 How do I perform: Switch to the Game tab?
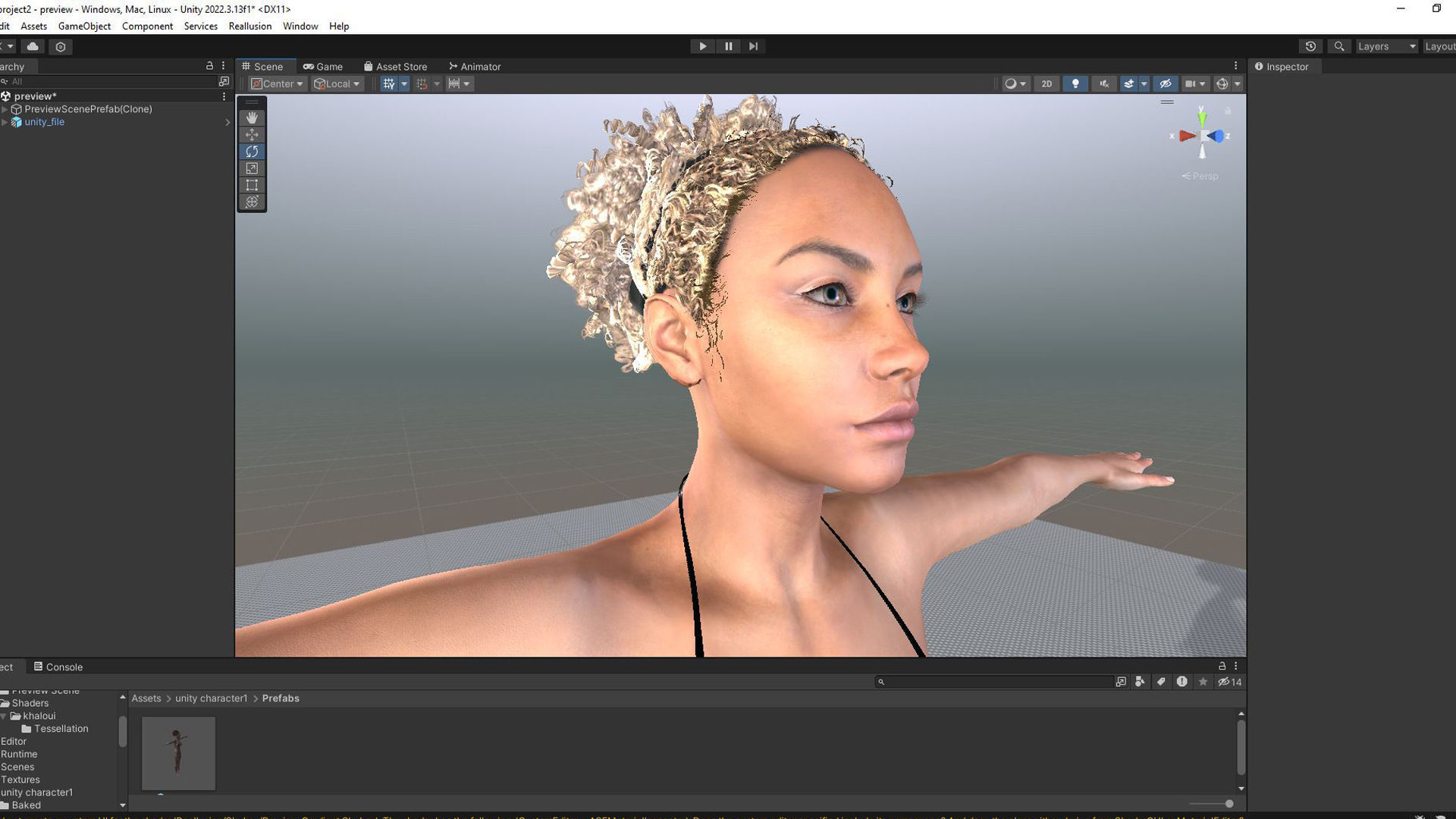(x=323, y=67)
